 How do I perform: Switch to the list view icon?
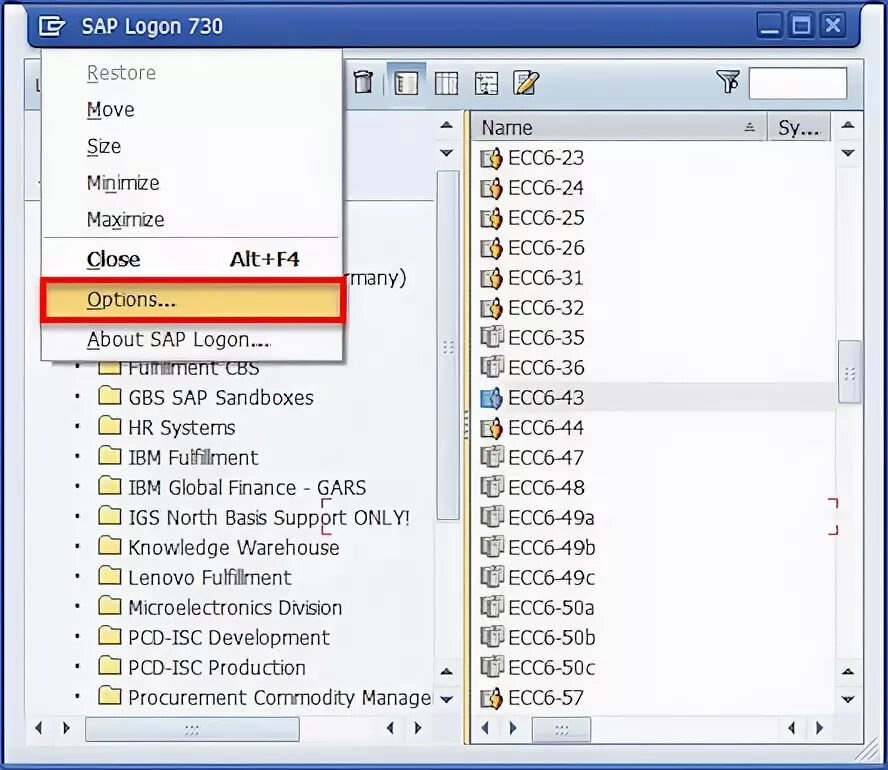[446, 83]
